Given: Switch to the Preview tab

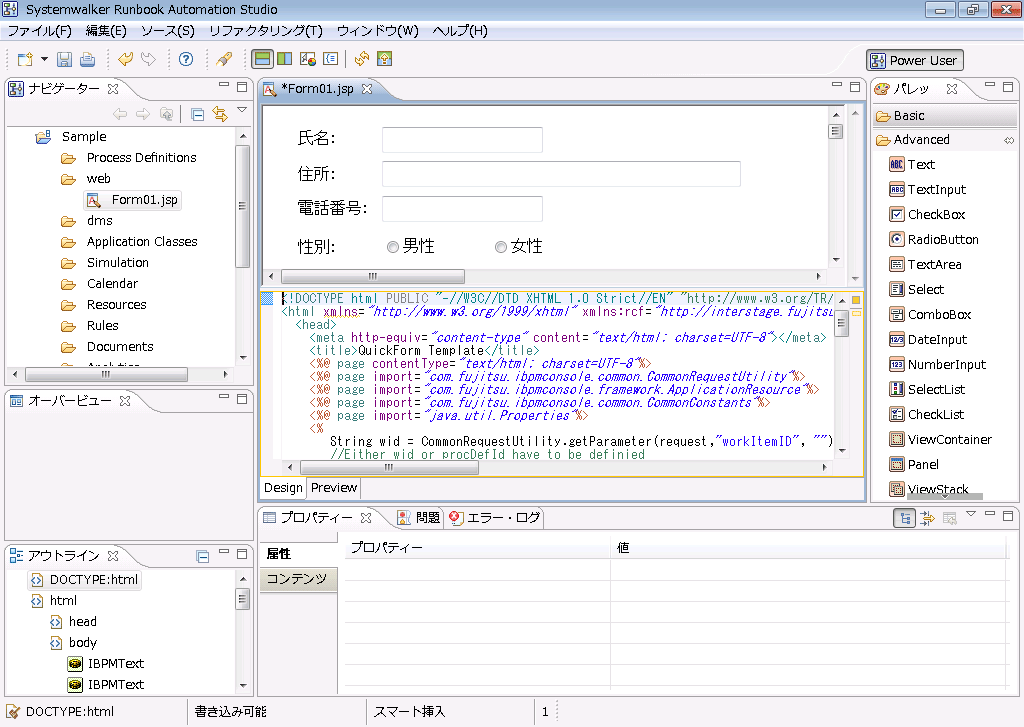Looking at the screenshot, I should pyautogui.click(x=334, y=488).
